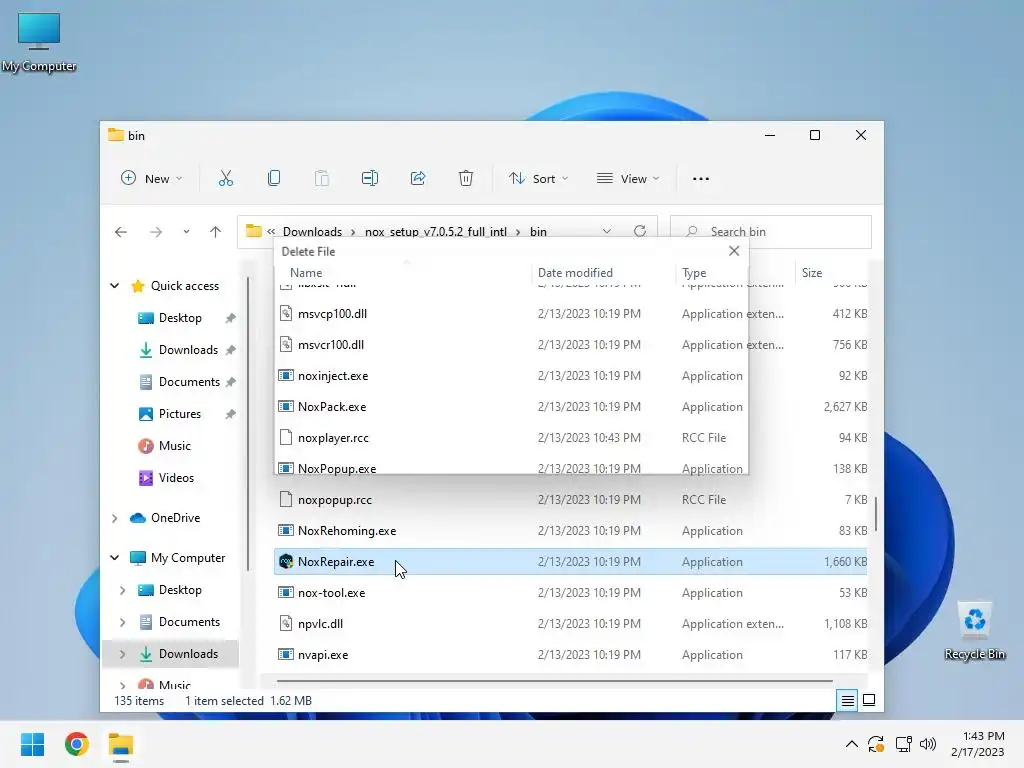
Task: Open the Sort dropdown menu
Action: pyautogui.click(x=539, y=178)
